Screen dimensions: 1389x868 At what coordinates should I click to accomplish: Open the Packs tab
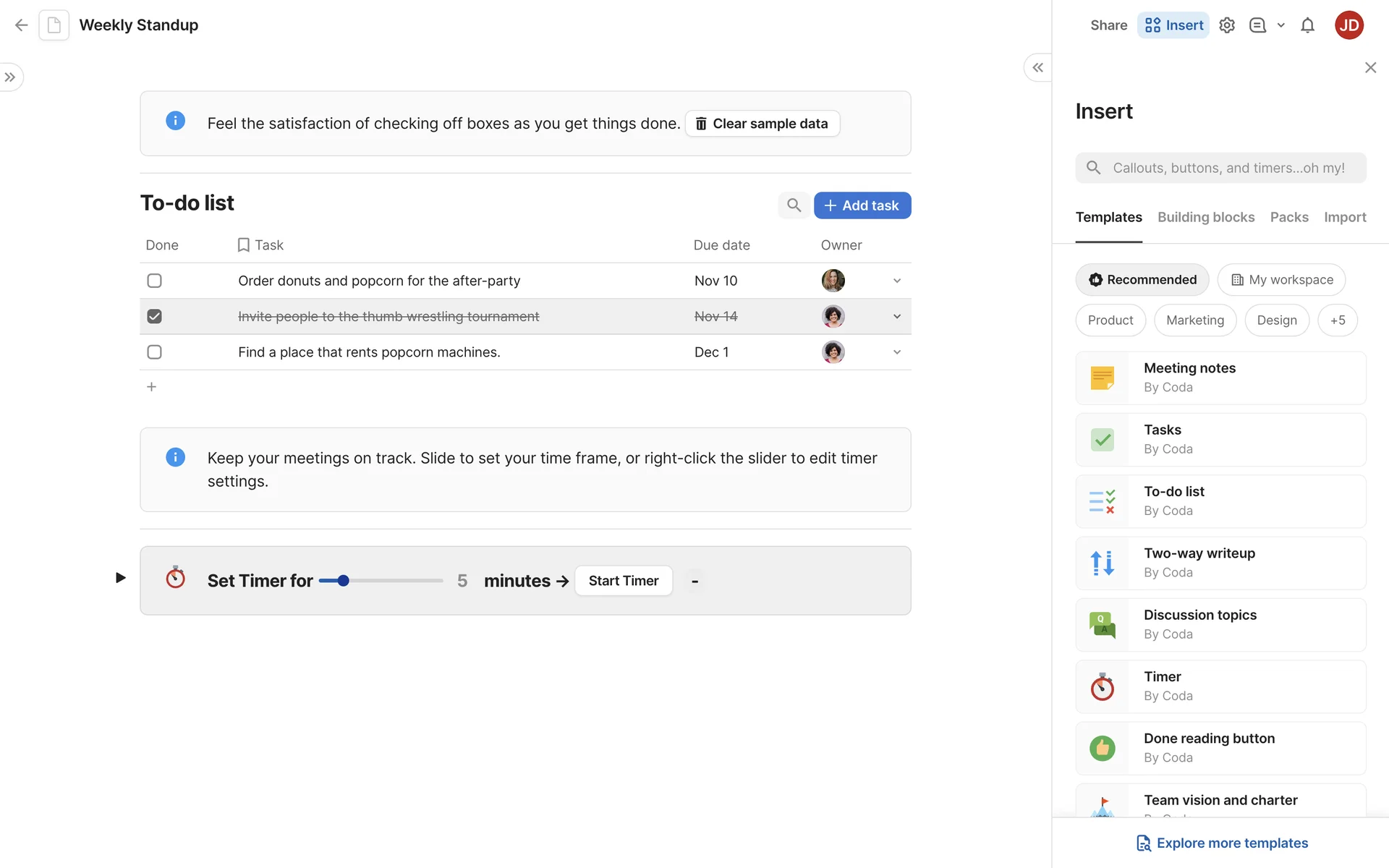[1289, 217]
